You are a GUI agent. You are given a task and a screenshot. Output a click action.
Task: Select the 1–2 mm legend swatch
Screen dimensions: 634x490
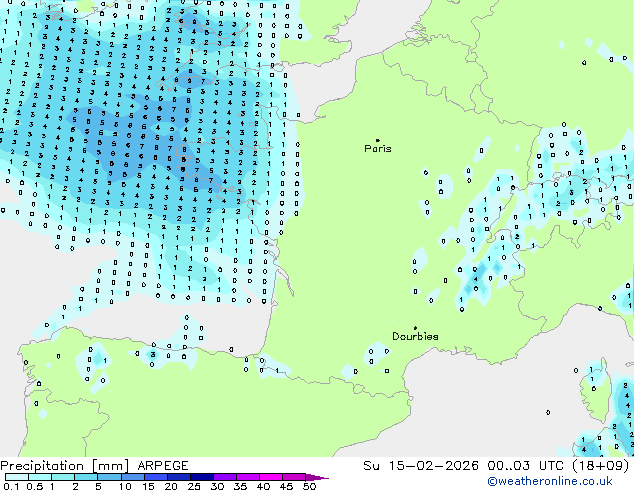pyautogui.click(x=63, y=477)
